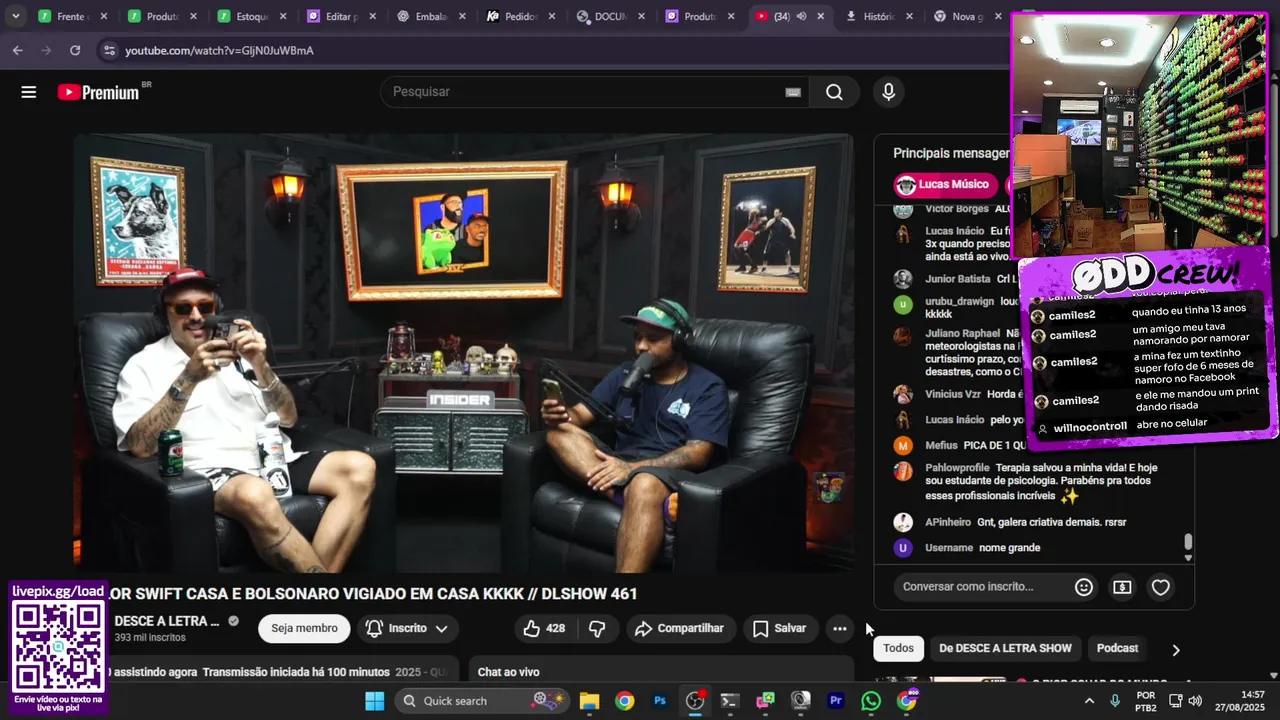1280x720 pixels.
Task: Select the Podcast filter chip
Action: tap(1117, 648)
